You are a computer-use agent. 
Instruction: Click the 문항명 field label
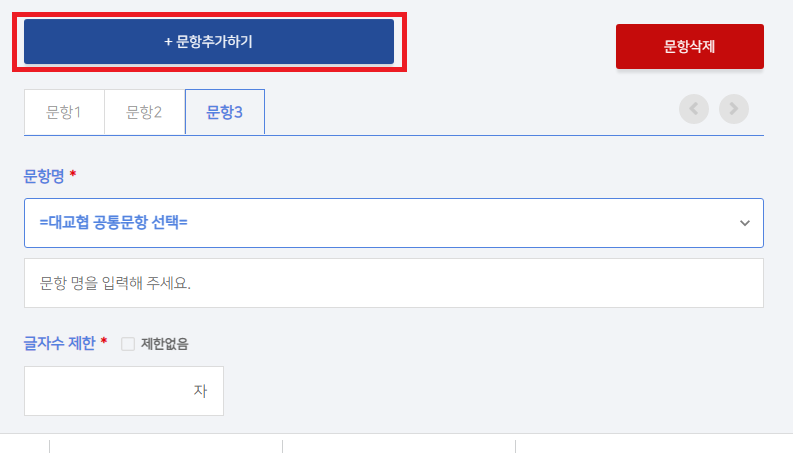coord(44,176)
